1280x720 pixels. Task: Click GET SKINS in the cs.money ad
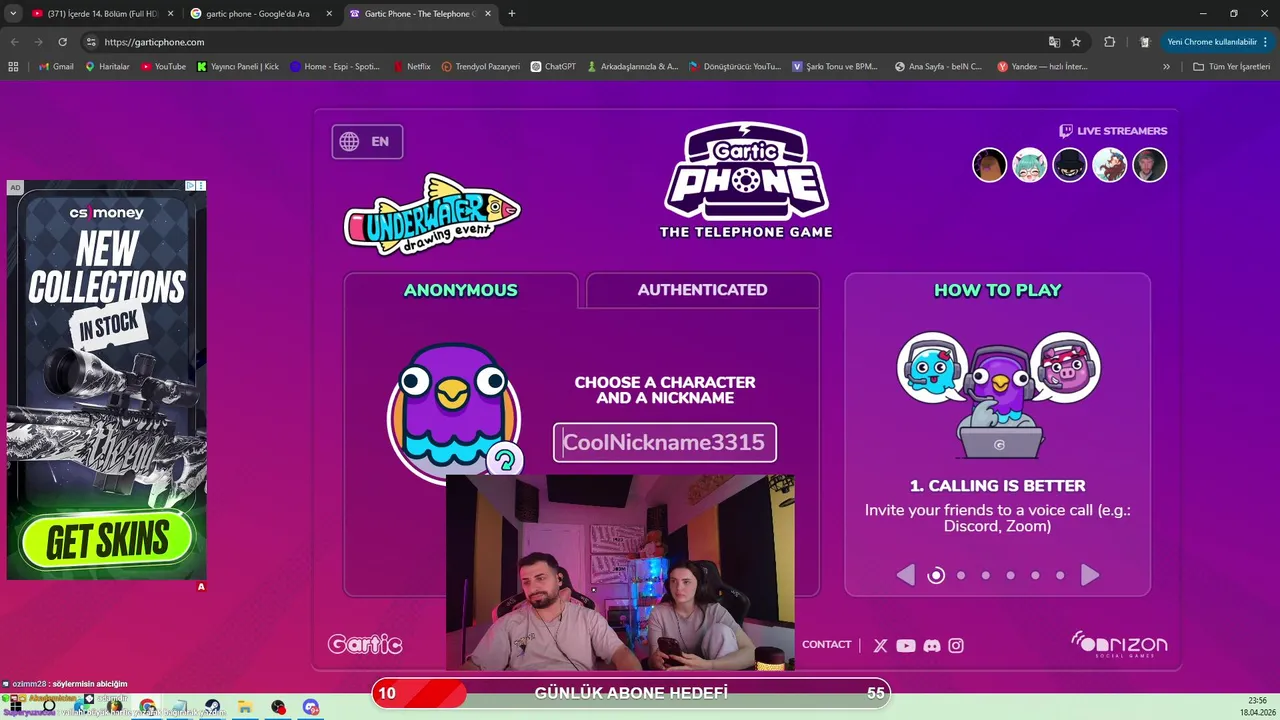point(107,540)
